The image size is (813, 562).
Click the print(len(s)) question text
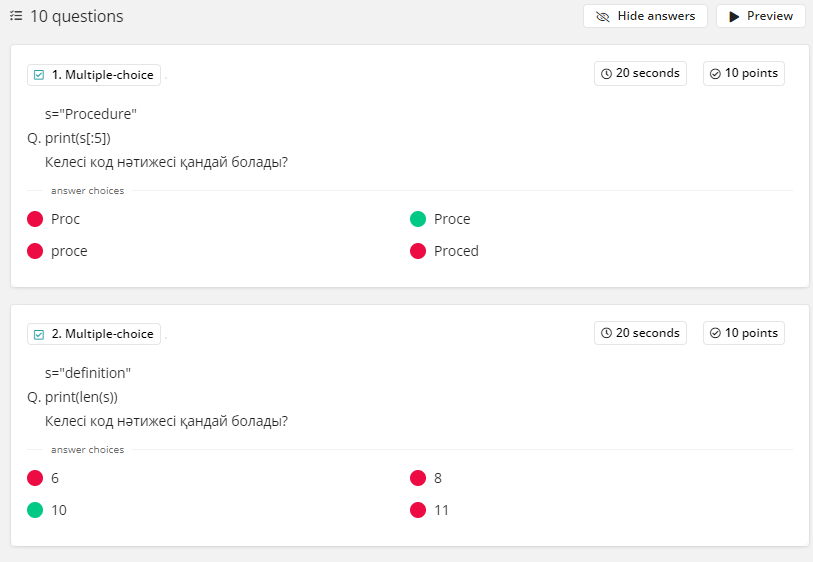[81, 397]
